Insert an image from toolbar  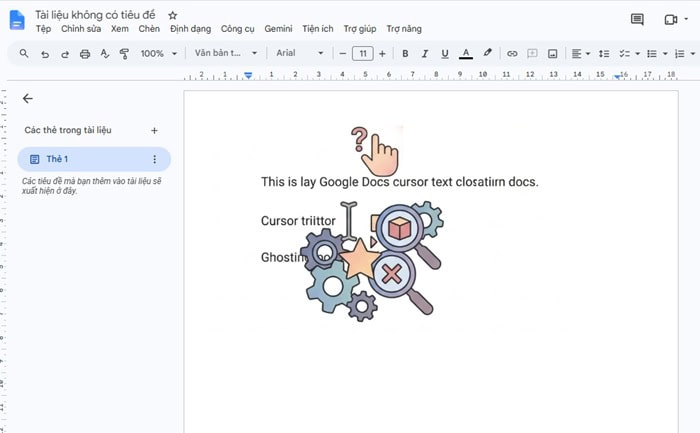point(553,54)
